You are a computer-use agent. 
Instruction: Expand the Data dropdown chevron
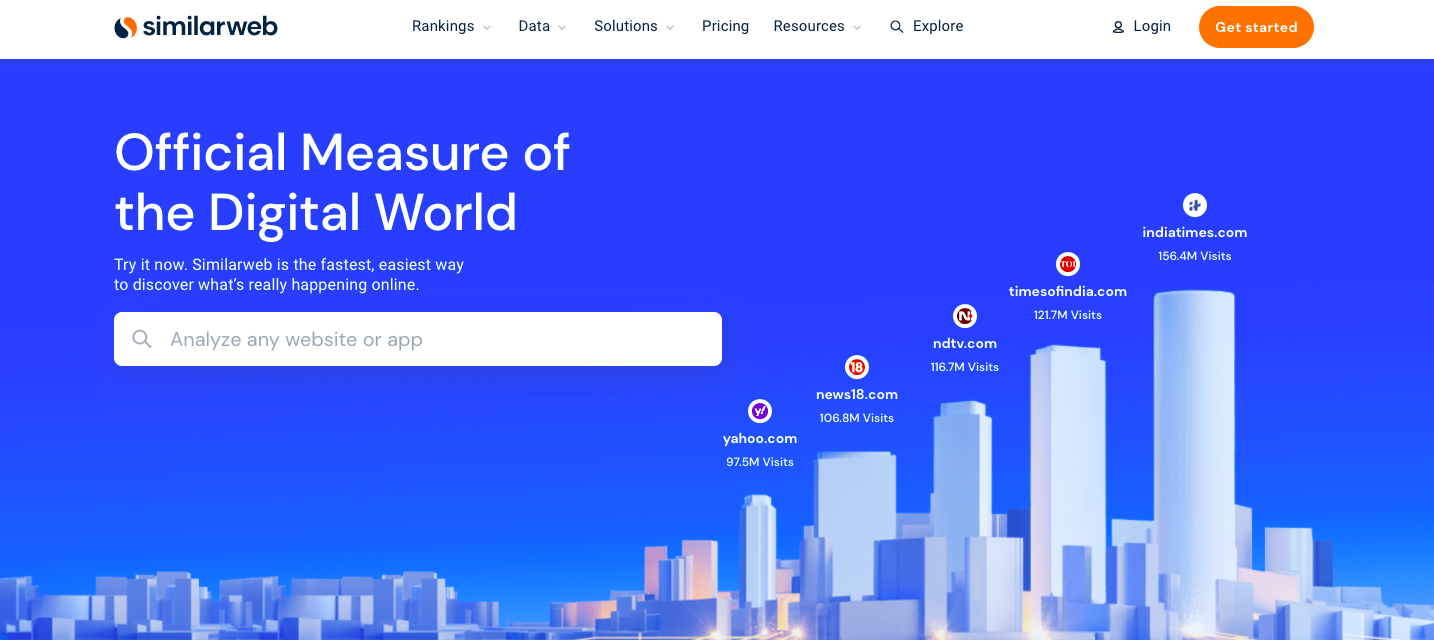562,28
